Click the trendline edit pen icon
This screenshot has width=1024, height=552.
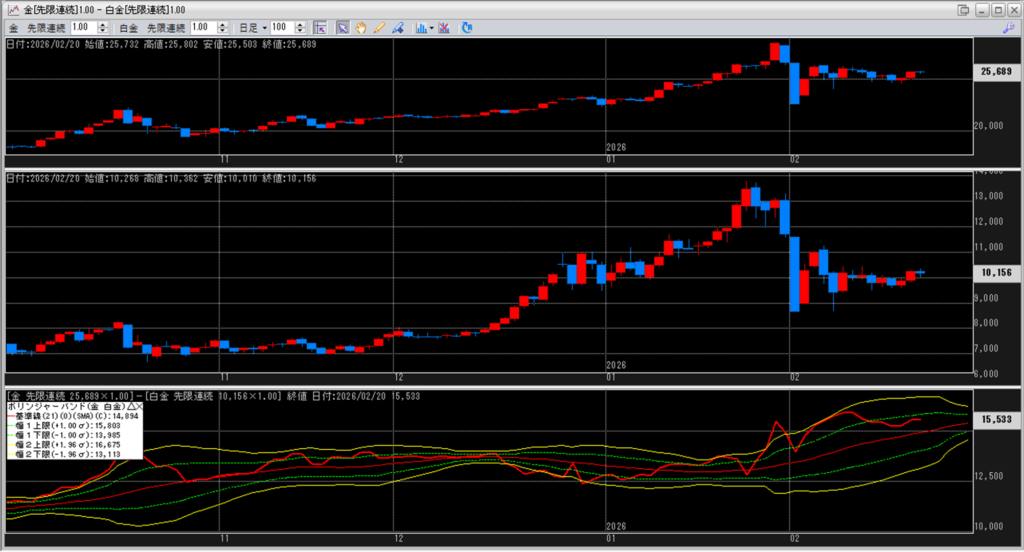pos(398,27)
